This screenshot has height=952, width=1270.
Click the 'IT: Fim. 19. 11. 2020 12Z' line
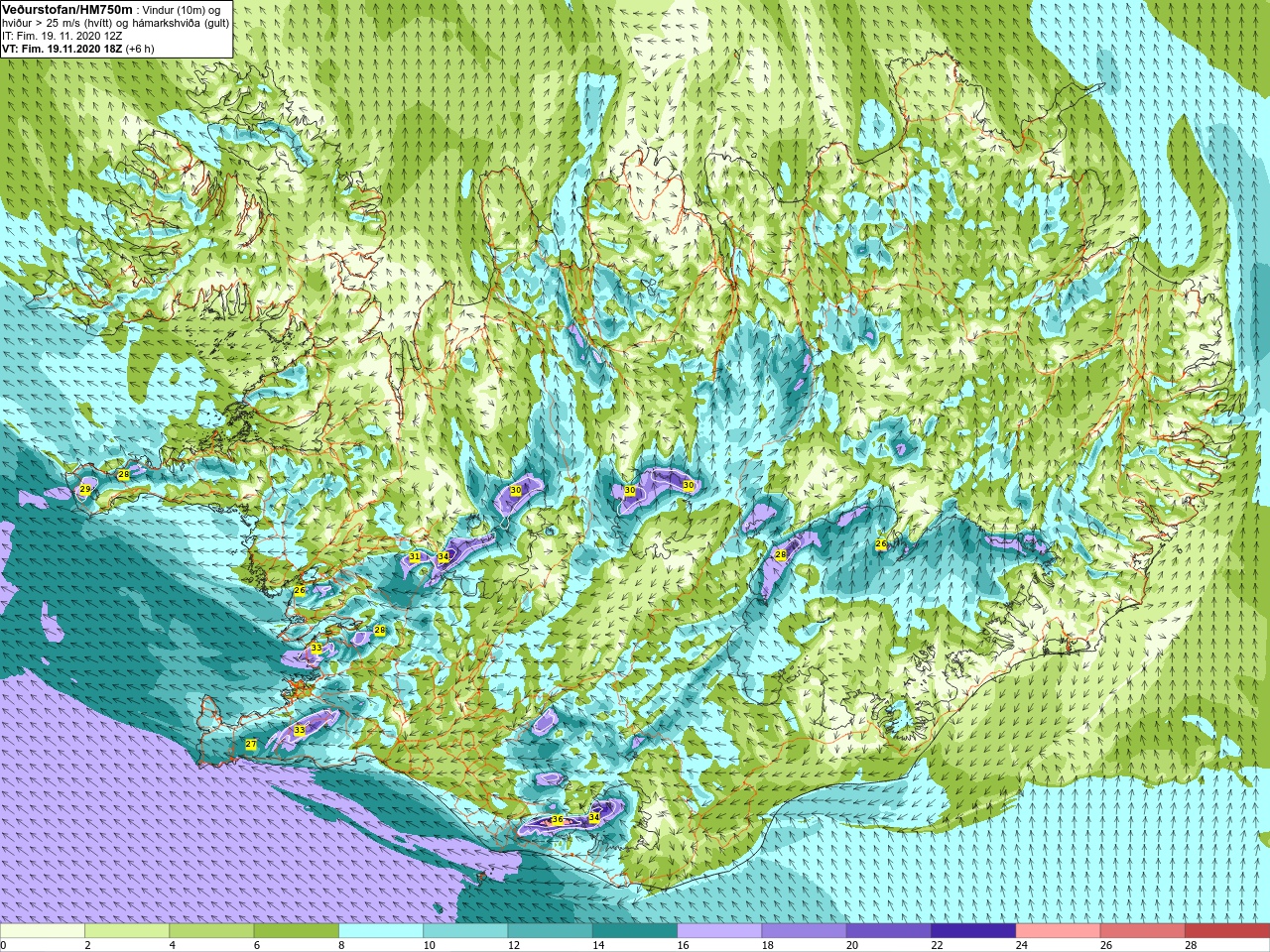[x=63, y=36]
